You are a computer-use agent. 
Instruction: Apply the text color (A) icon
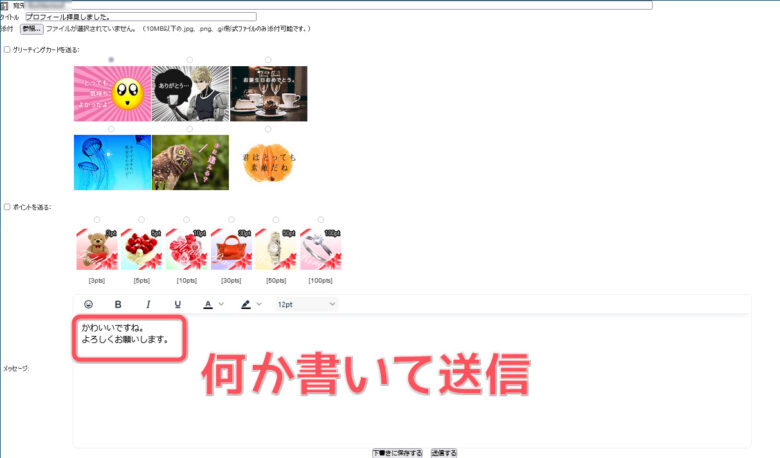pos(208,304)
